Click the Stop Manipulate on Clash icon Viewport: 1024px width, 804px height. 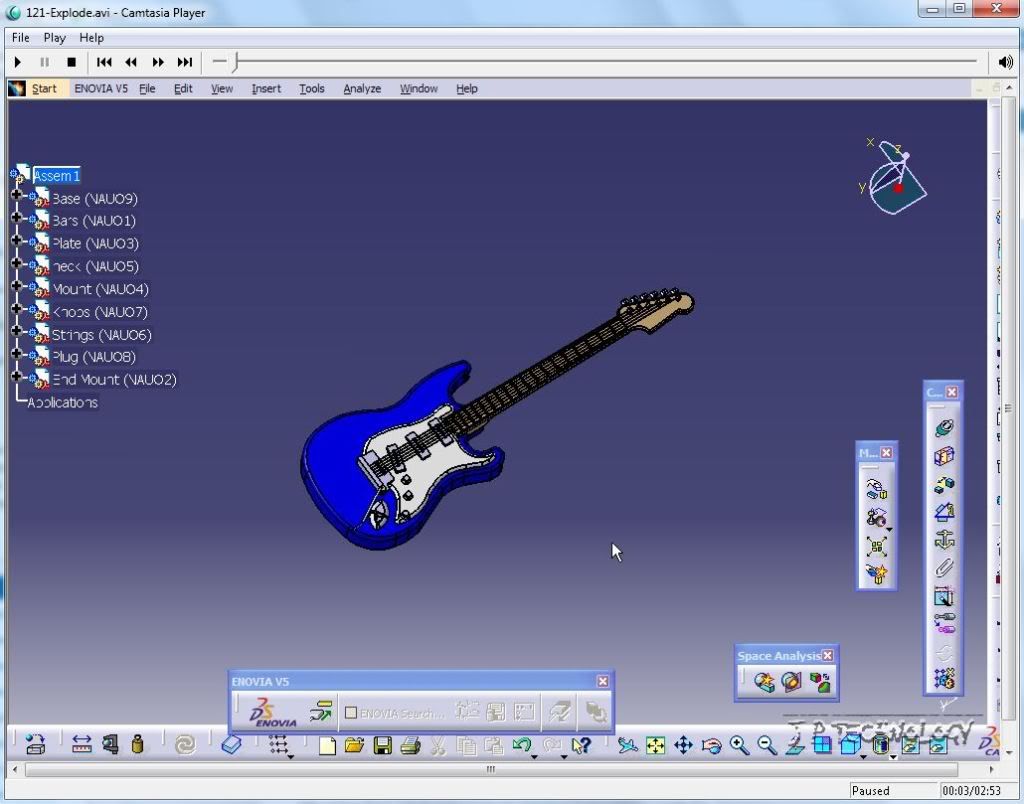click(x=876, y=574)
